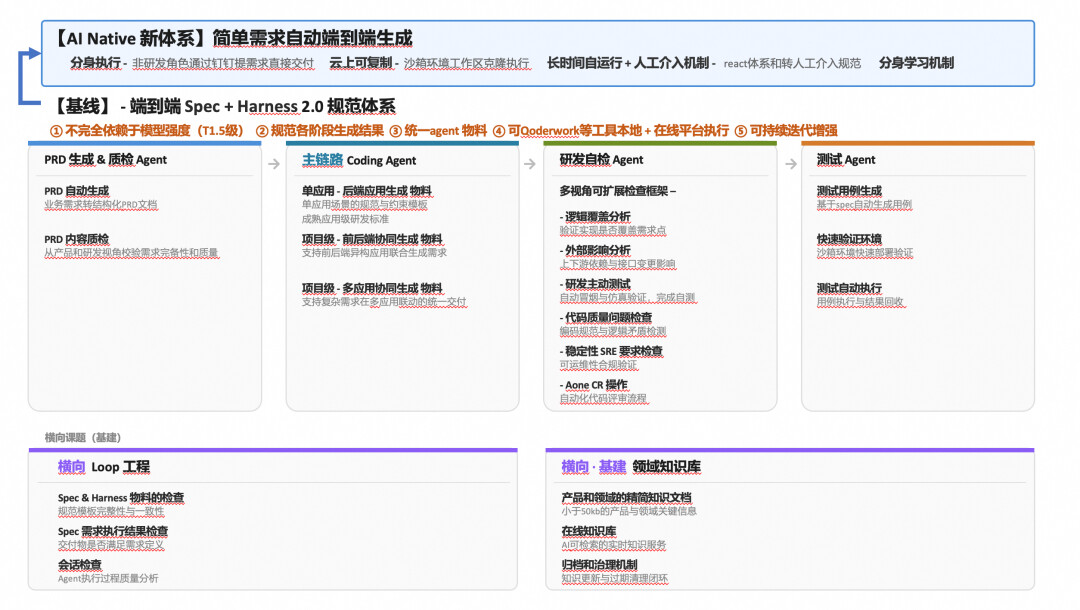This screenshot has height=610, width=1080.
Task: Click '自动化代码评审流程' text
Action: (603, 399)
